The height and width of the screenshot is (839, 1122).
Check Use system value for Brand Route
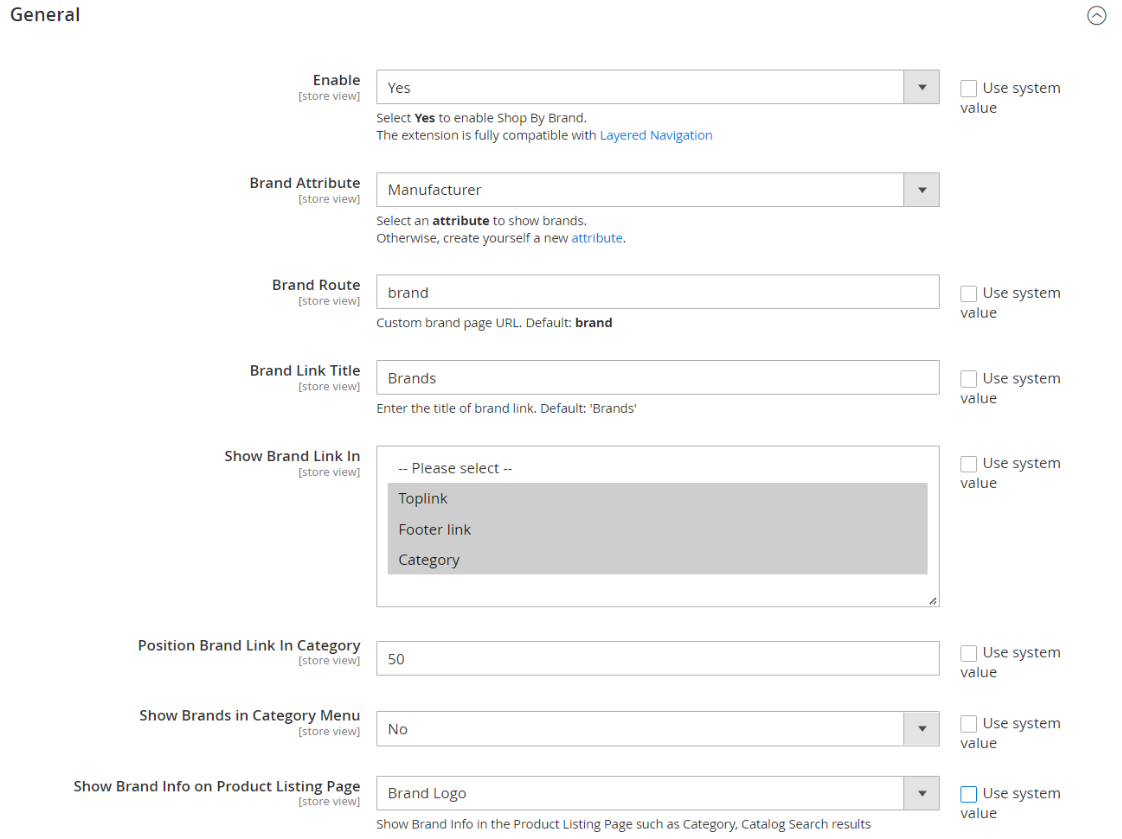tap(968, 294)
